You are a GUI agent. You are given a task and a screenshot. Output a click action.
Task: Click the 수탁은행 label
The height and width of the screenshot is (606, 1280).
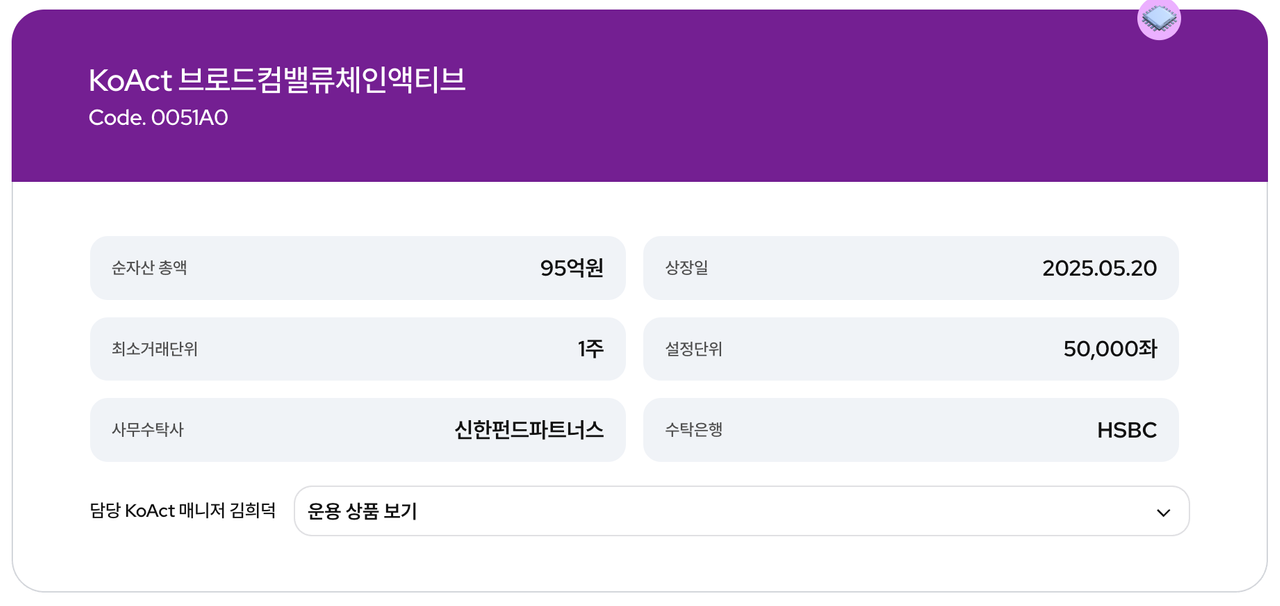(x=693, y=430)
